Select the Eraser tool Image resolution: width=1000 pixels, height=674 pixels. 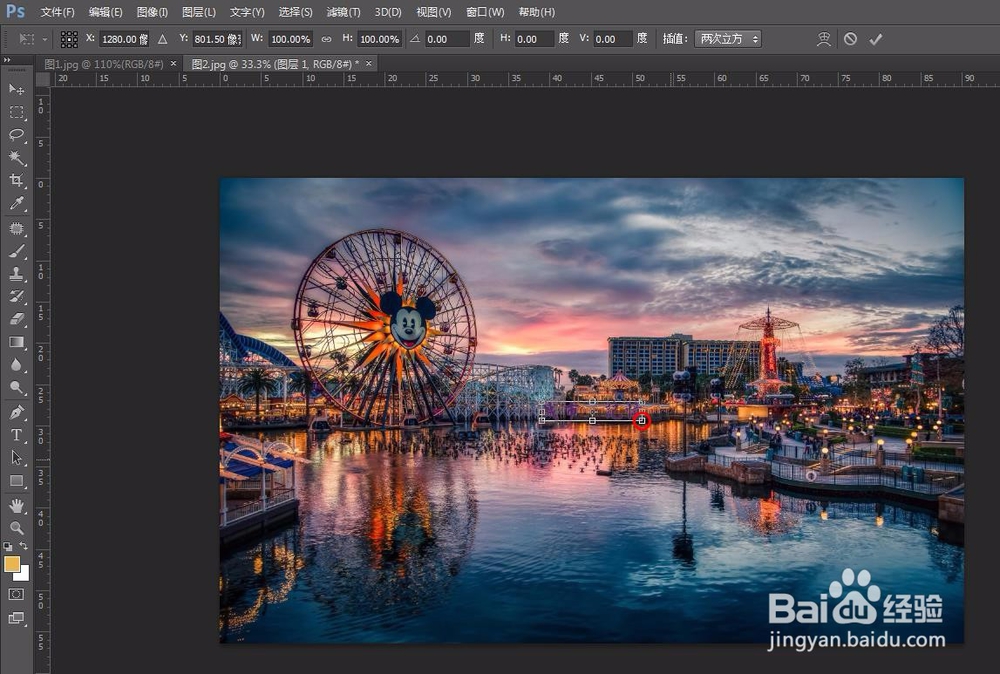(x=17, y=319)
